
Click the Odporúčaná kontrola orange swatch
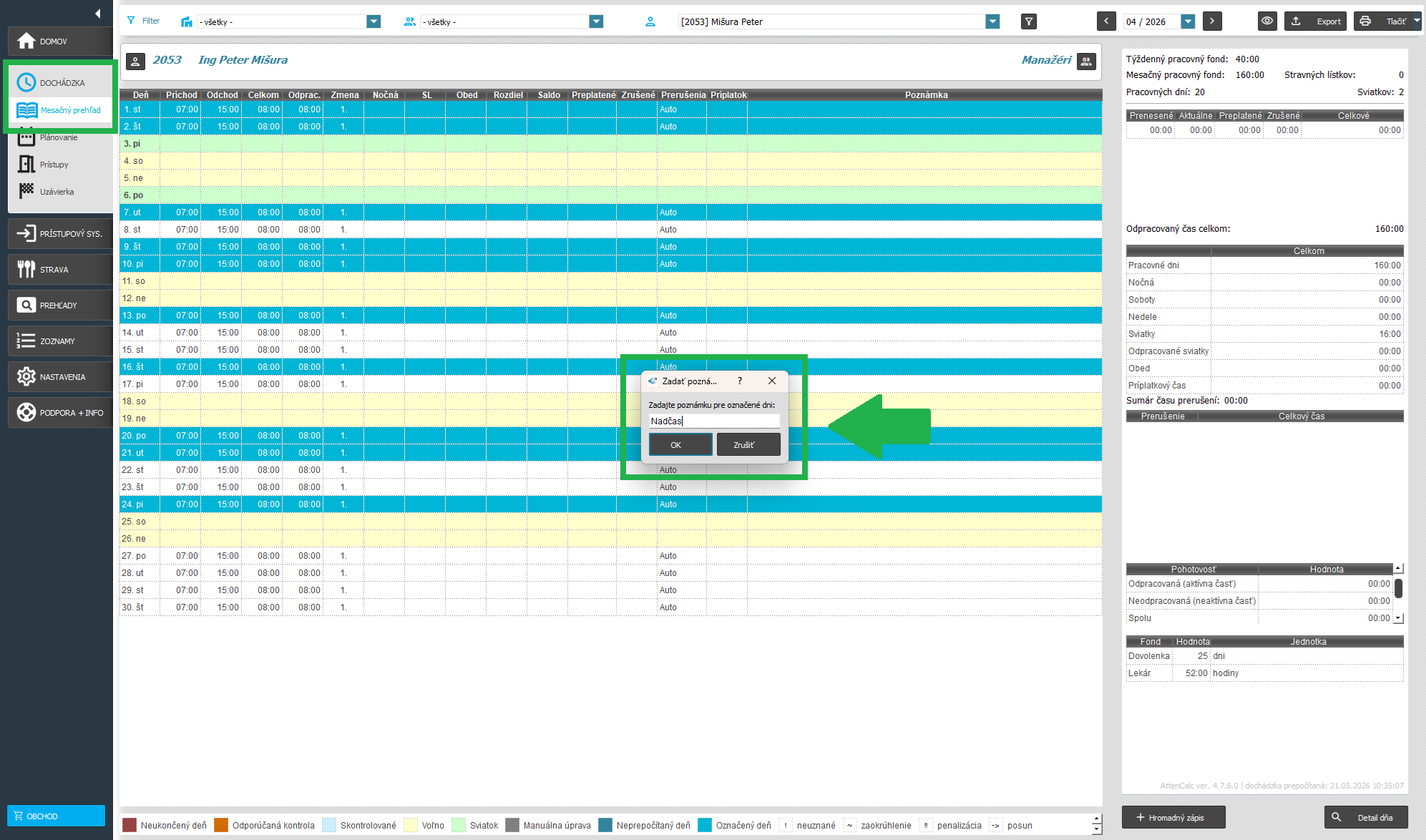(x=221, y=825)
